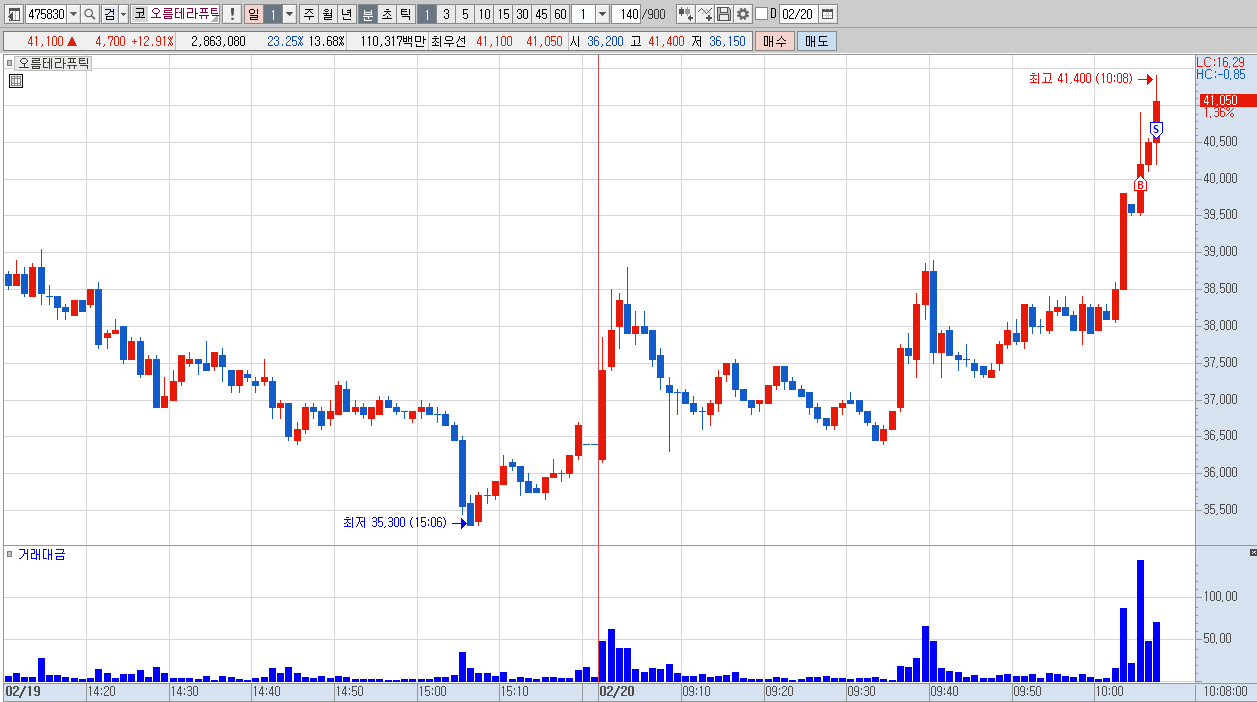
Task: Click the 매도 sell button
Action: [817, 41]
